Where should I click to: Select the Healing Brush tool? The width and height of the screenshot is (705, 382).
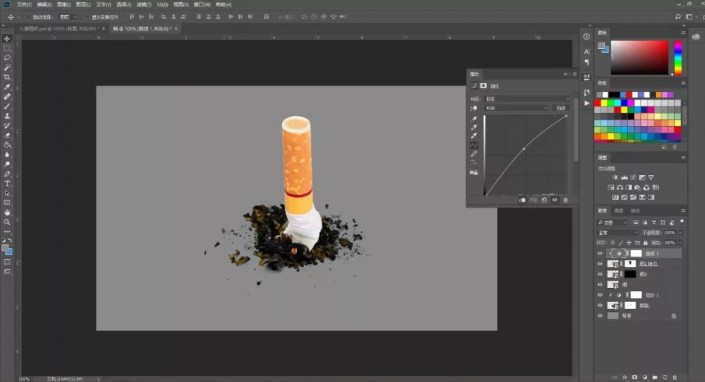[7, 97]
